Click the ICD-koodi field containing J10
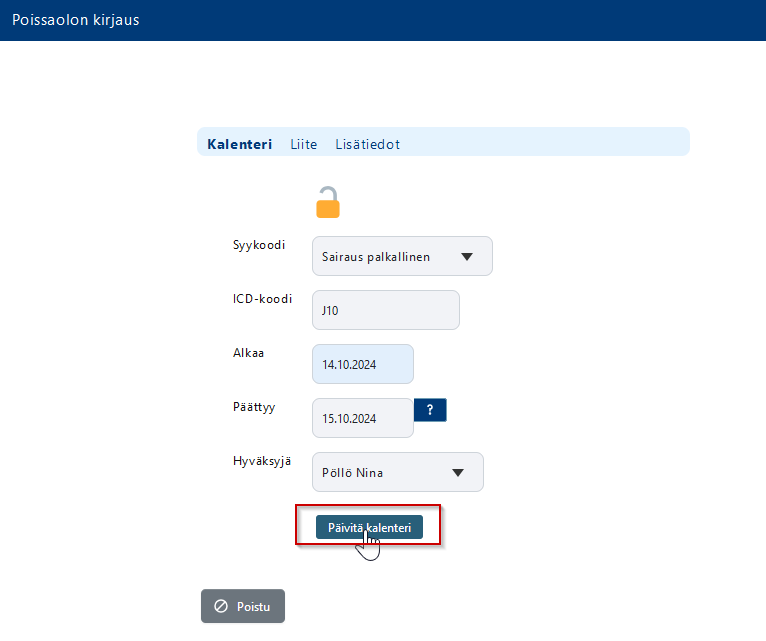This screenshot has height=641, width=766. pos(385,310)
